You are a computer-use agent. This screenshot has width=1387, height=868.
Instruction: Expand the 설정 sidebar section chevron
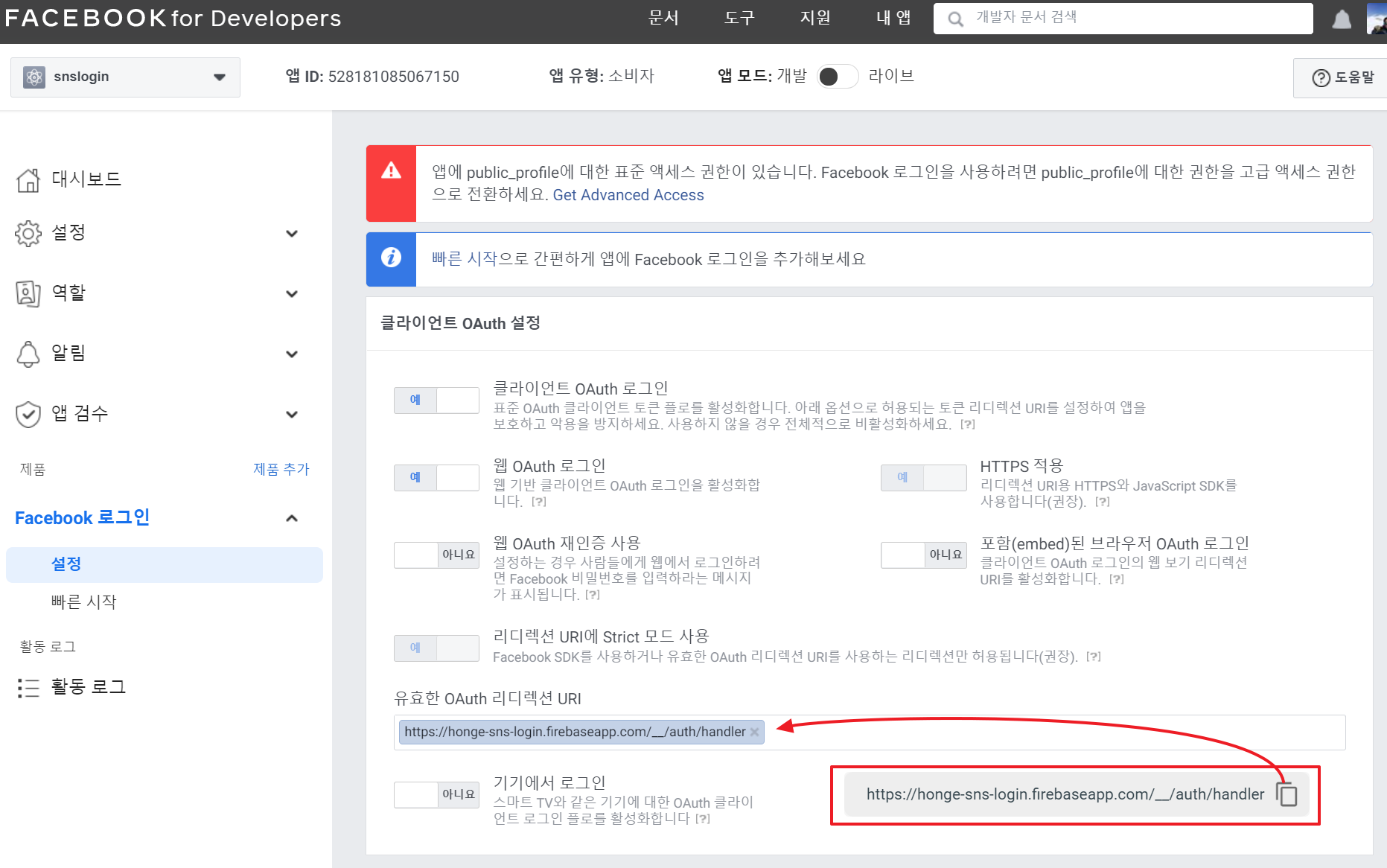click(292, 234)
